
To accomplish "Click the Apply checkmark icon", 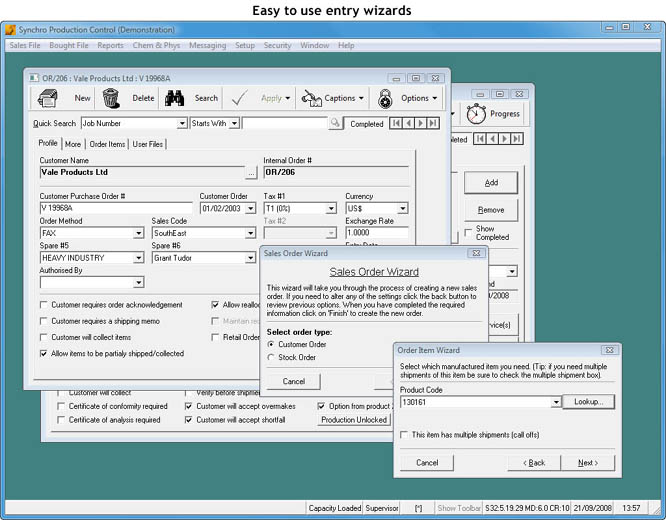I will click(240, 98).
